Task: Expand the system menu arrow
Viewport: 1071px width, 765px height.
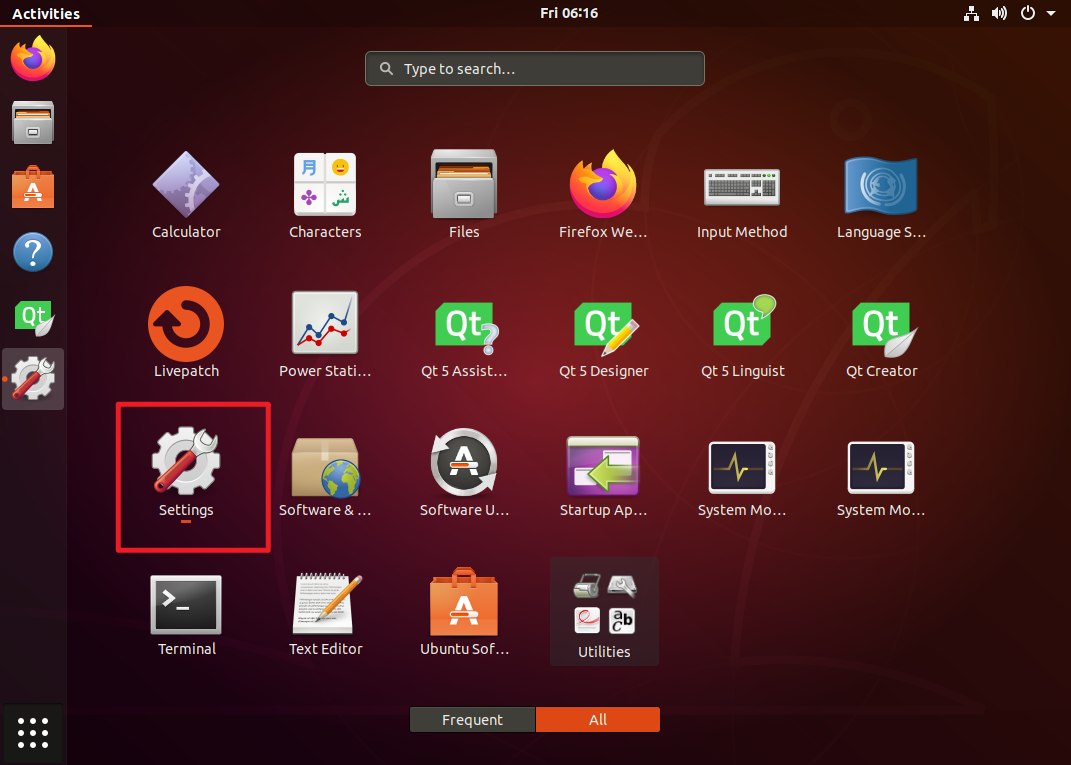Action: pyautogui.click(x=1051, y=13)
